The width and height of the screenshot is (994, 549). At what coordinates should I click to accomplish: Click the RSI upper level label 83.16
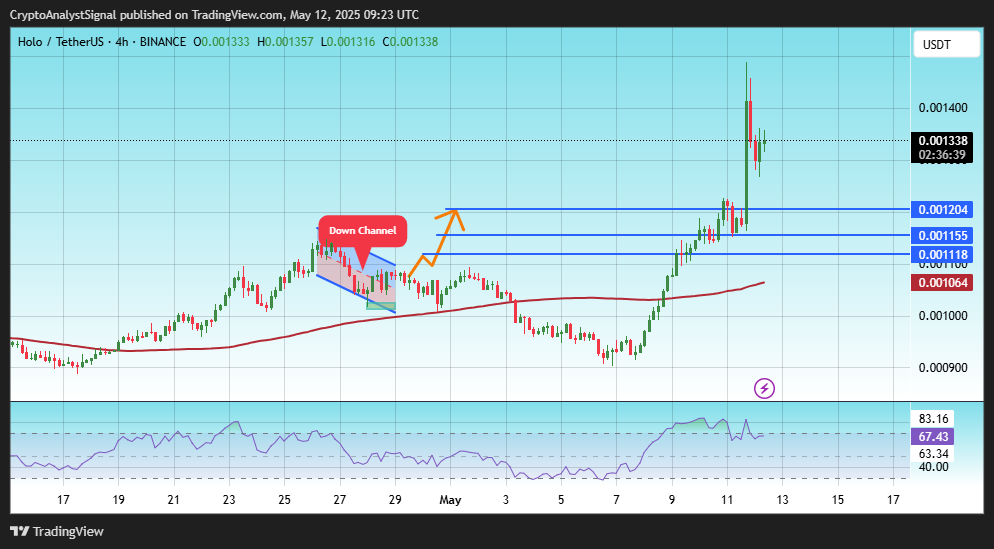point(933,418)
